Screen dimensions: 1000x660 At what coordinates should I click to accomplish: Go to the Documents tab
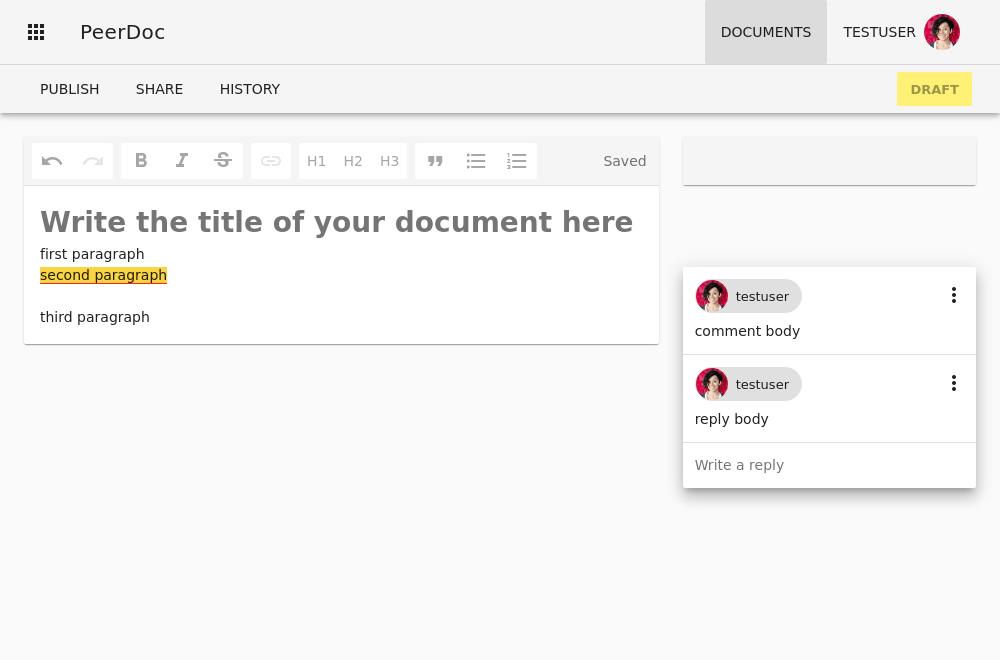766,32
